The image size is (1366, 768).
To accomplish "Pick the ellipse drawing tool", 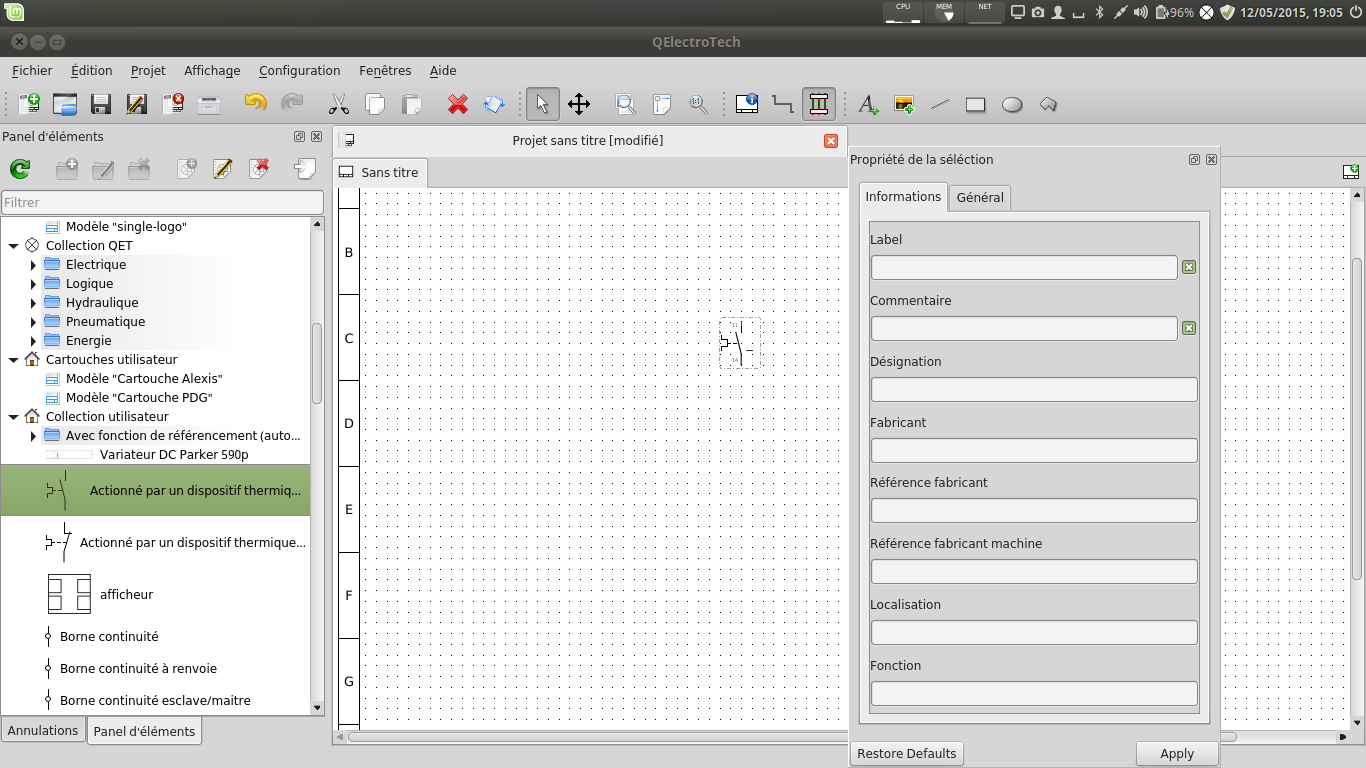I will pos(1012,104).
